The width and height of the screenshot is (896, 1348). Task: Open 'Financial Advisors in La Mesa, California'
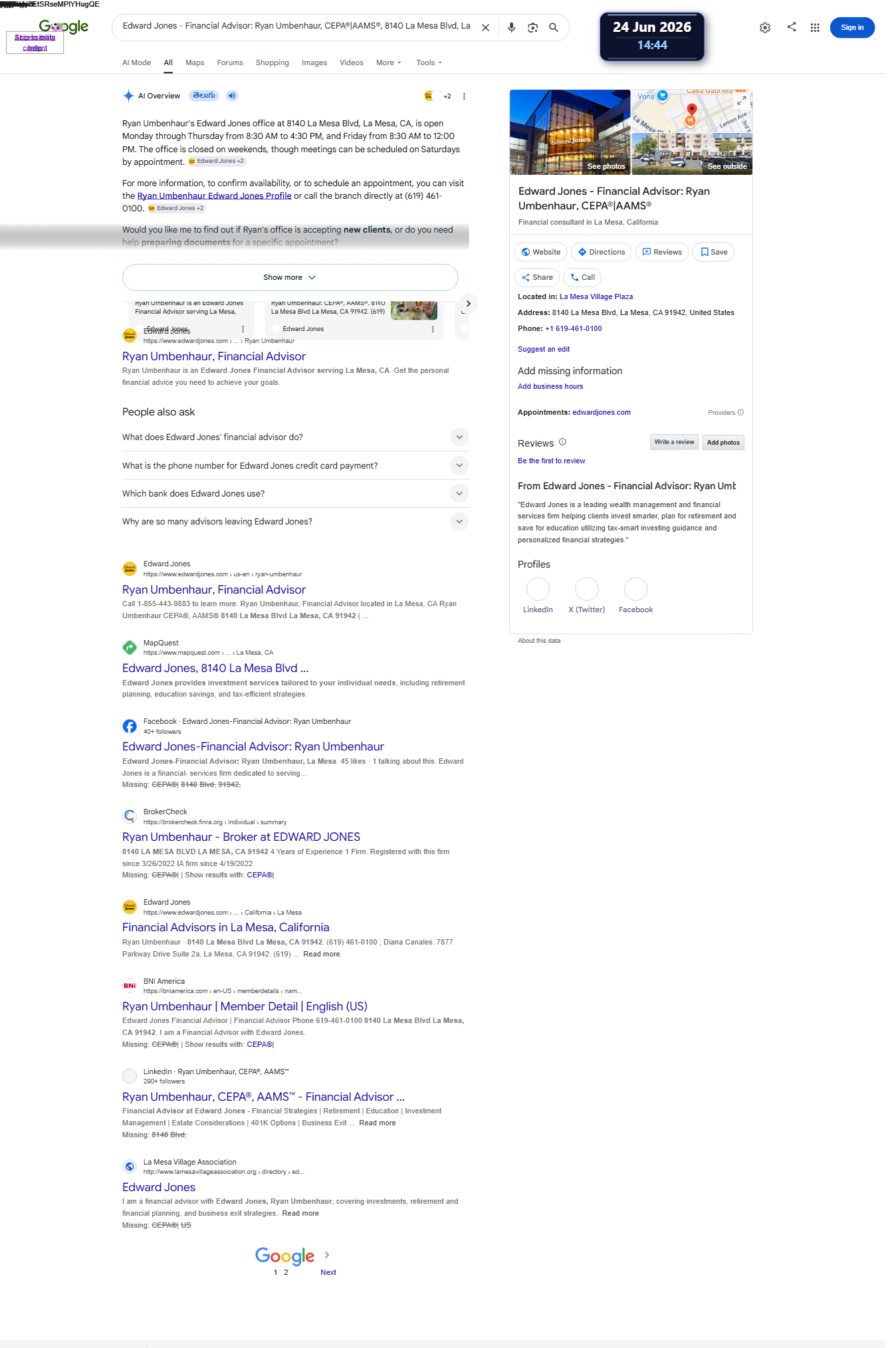(x=226, y=927)
